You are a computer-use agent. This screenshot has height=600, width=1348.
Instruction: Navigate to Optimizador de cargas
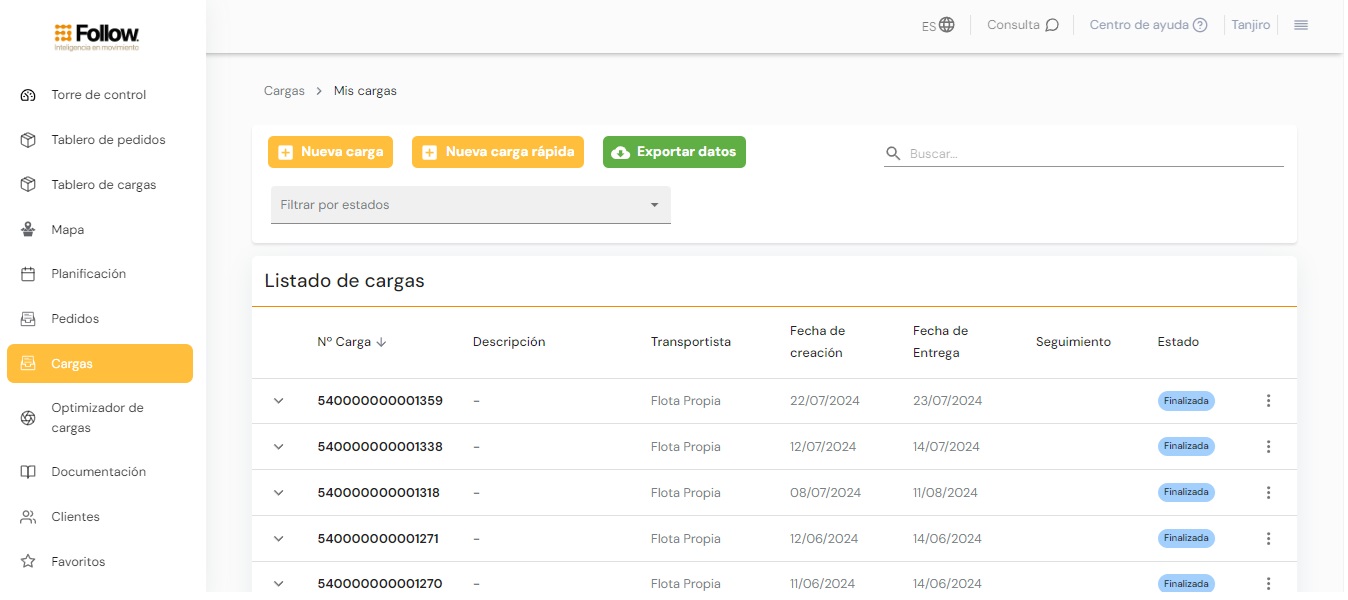[x=97, y=418]
